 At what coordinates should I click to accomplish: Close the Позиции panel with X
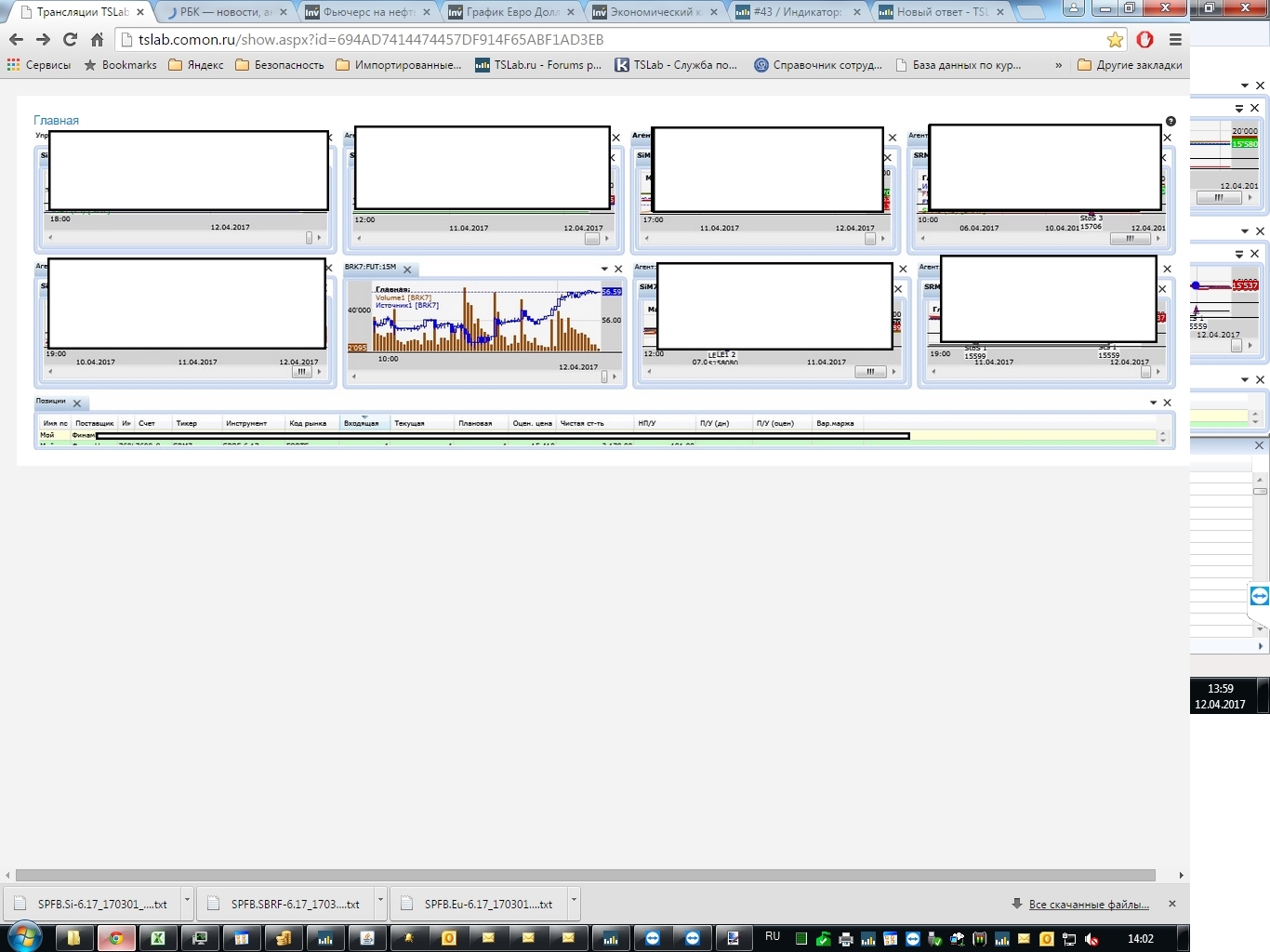pos(1168,403)
